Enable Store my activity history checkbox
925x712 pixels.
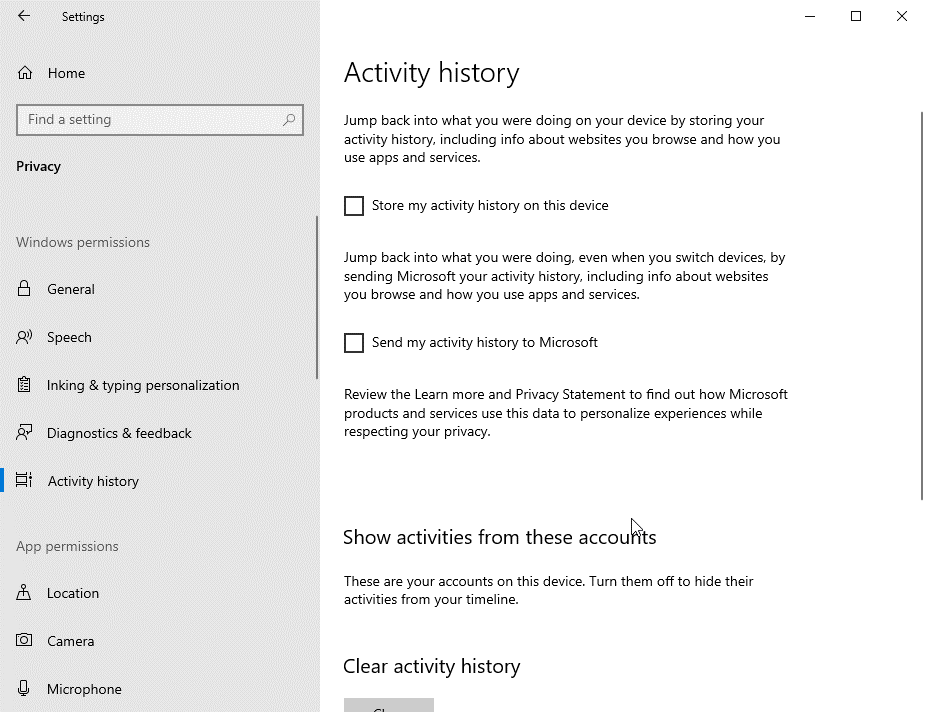(x=354, y=206)
